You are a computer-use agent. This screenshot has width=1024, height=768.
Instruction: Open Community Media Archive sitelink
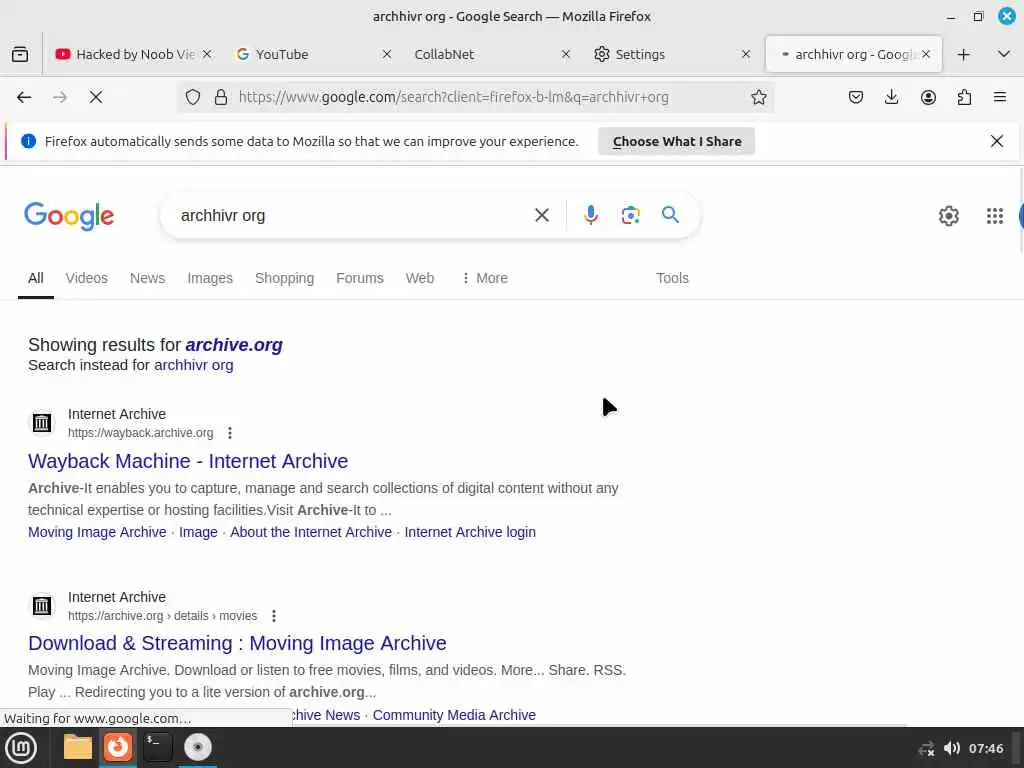click(x=454, y=715)
